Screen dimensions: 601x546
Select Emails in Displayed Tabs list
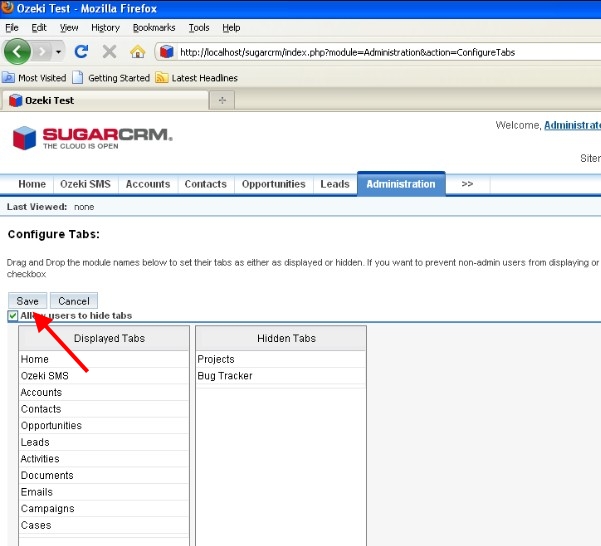click(104, 492)
